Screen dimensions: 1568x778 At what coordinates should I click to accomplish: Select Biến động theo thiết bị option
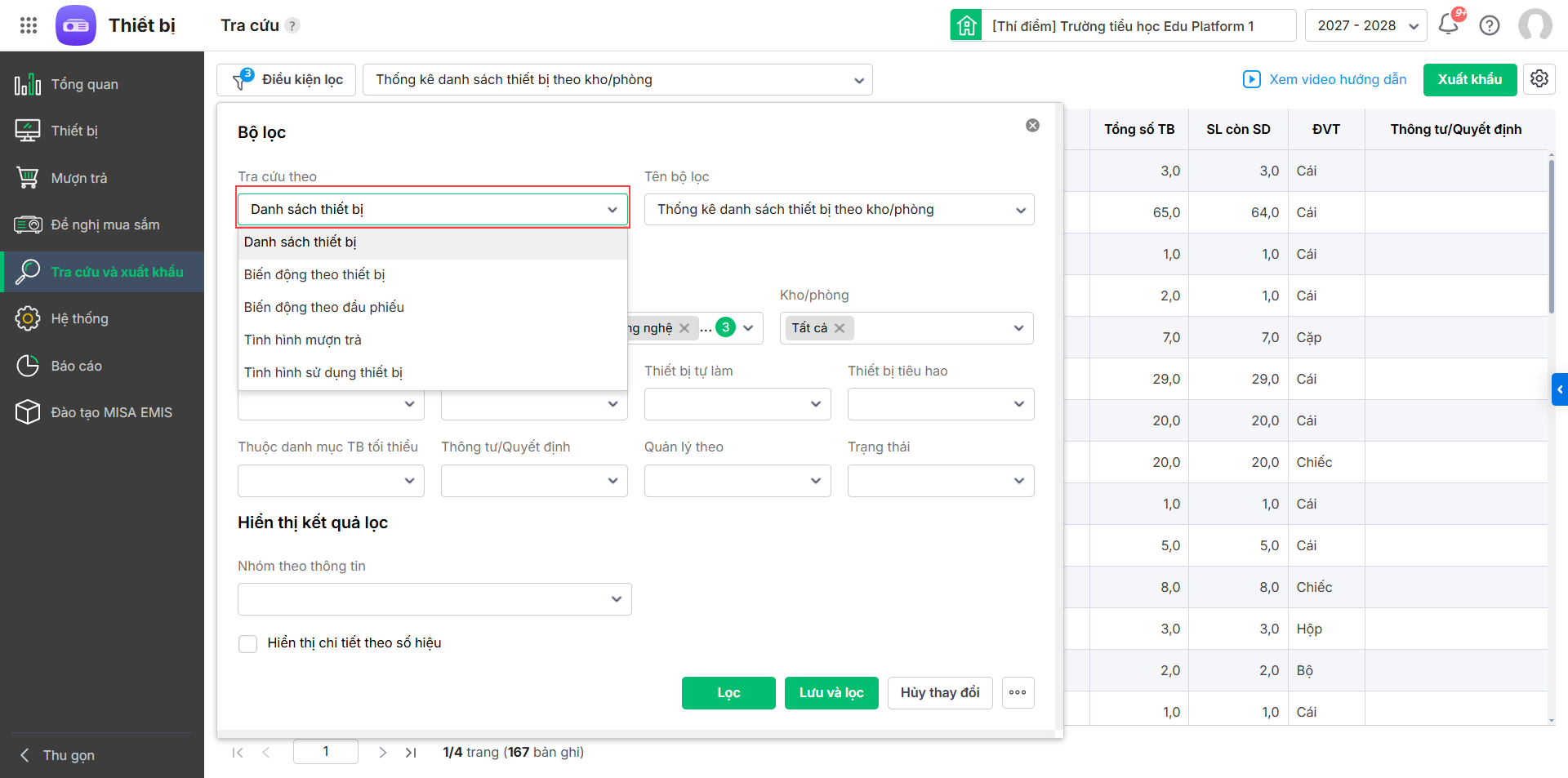314,274
